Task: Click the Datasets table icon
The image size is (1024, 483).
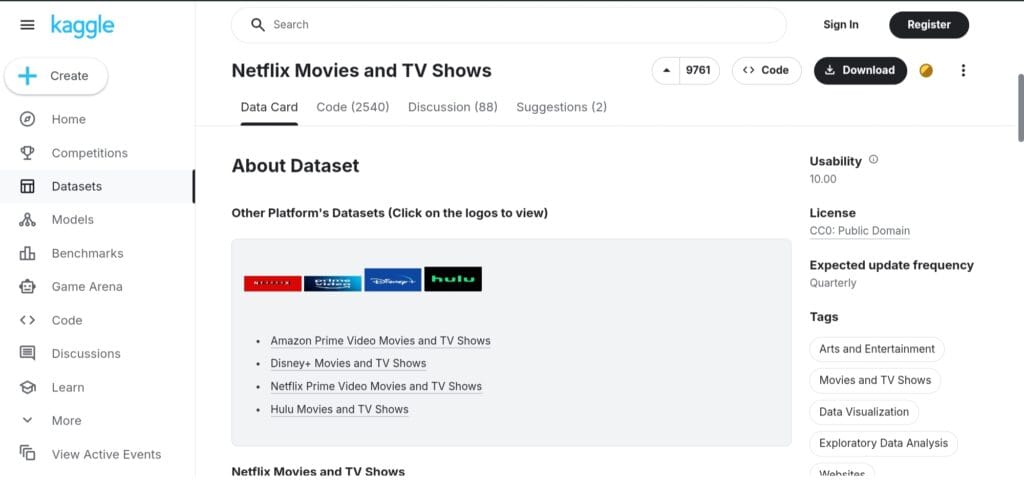Action: click(x=27, y=186)
